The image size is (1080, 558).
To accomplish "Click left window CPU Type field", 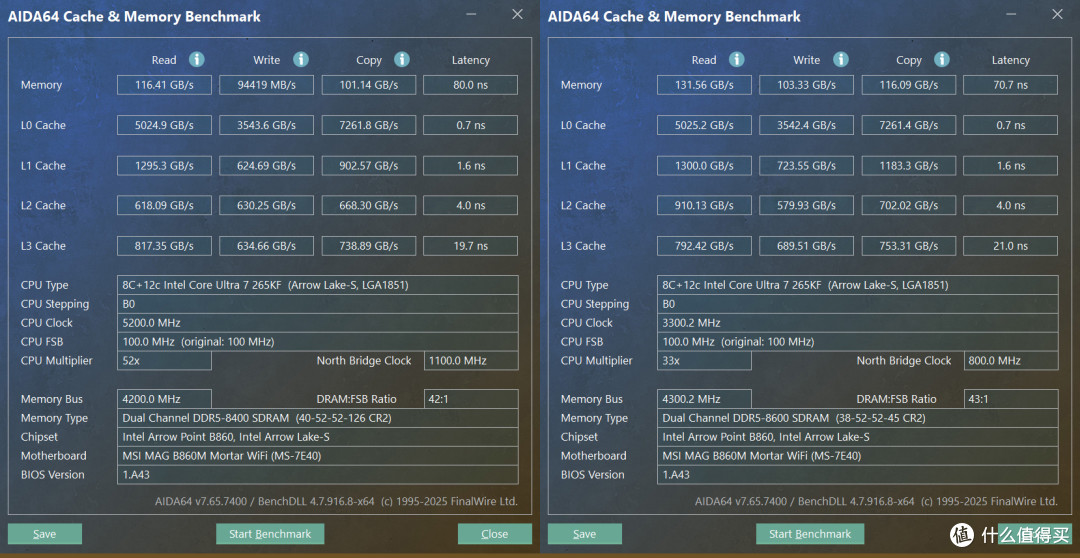I will (x=318, y=285).
